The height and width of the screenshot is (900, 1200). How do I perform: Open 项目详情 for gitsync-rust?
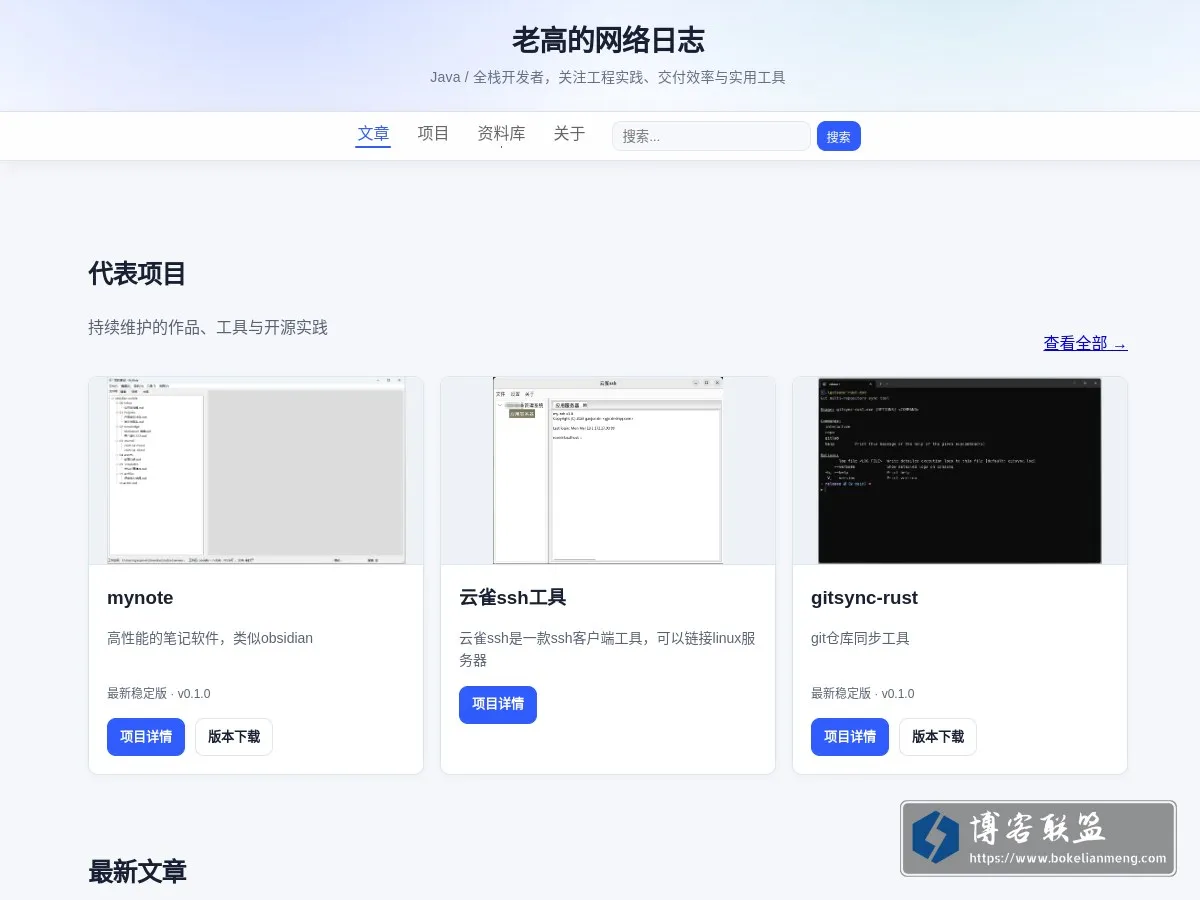(x=850, y=737)
